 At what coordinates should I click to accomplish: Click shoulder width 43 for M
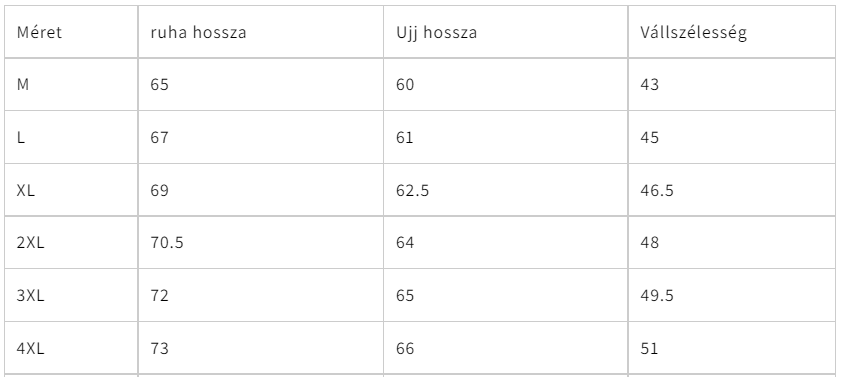point(649,85)
